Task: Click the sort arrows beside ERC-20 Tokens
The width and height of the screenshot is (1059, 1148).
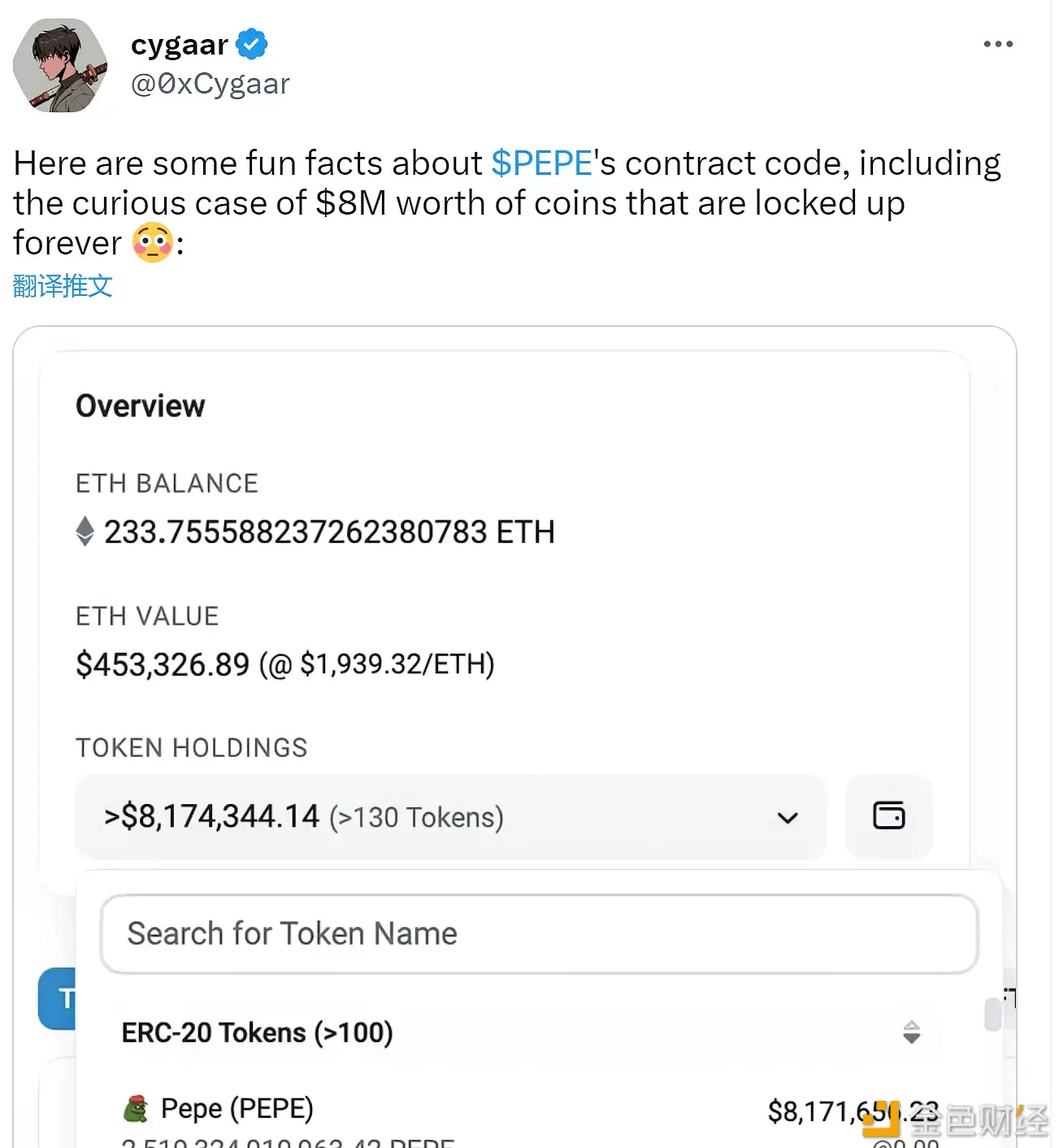Action: [x=912, y=1033]
